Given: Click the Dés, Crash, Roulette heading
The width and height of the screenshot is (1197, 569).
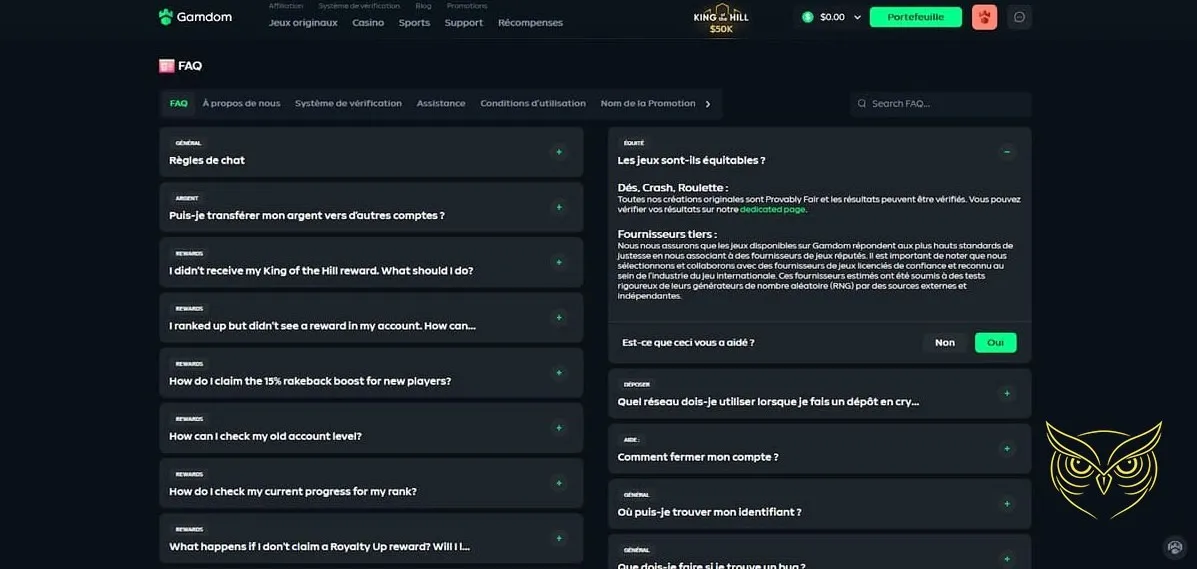Looking at the screenshot, I should pos(673,188).
